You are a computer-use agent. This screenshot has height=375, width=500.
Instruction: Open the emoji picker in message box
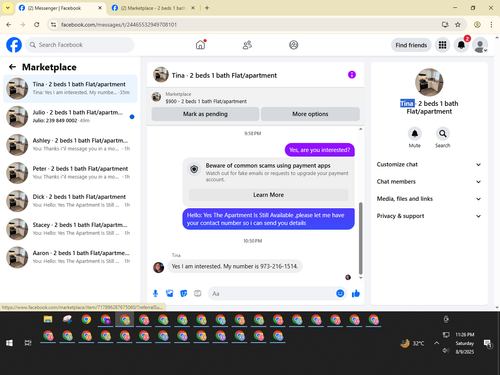pyautogui.click(x=340, y=293)
